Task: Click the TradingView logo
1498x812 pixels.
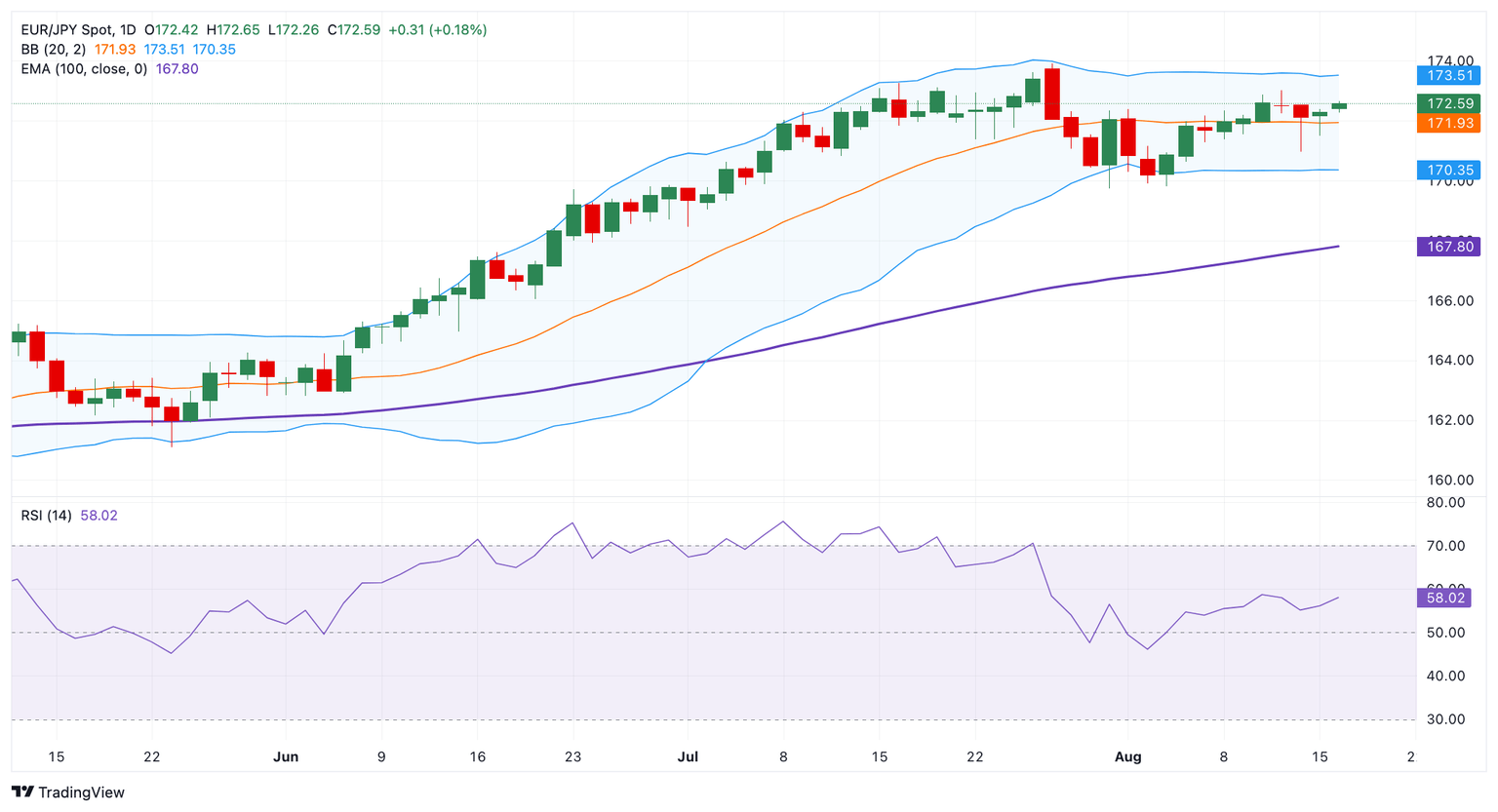Action: point(68,793)
